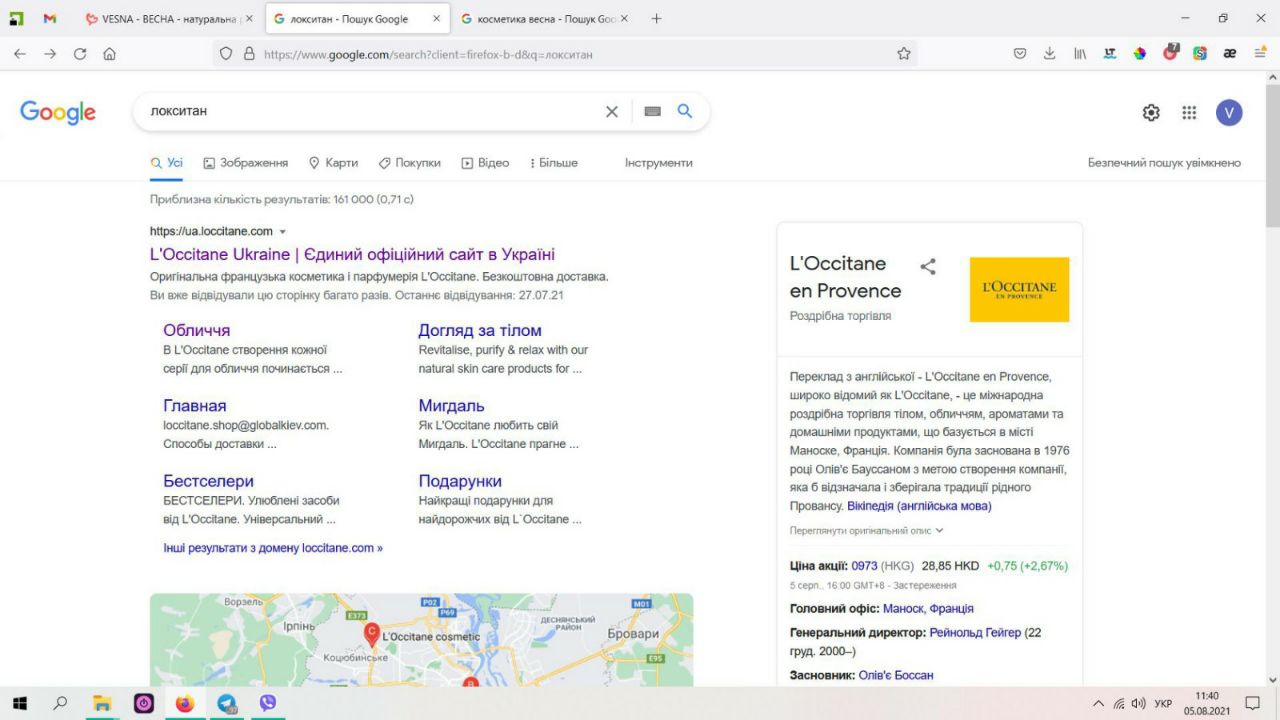Screen dimensions: 1280x720
Task: Open Інструменти search tools
Action: click(658, 163)
